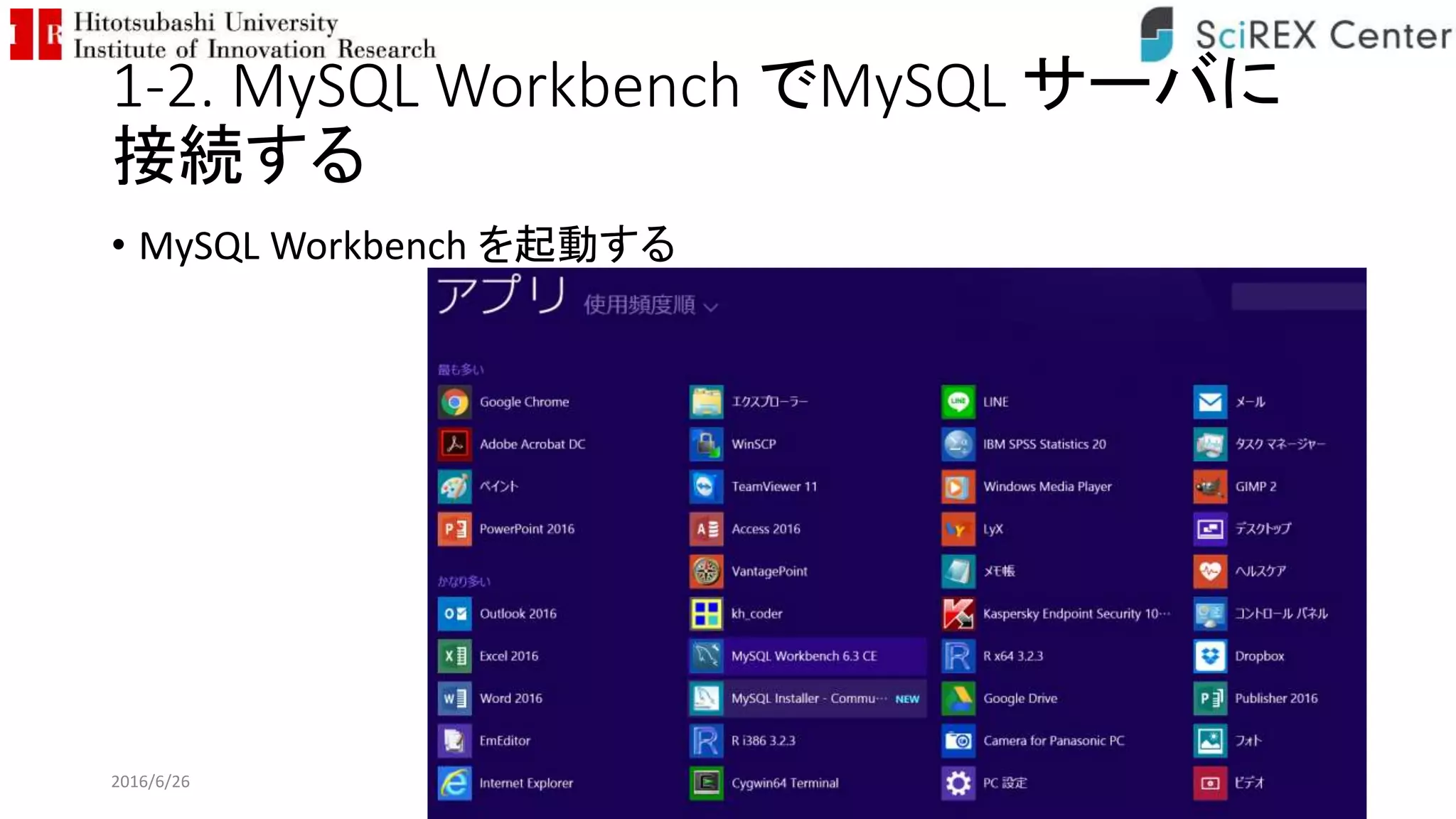This screenshot has height=819, width=1456.
Task: Launch the kh_coder icon
Action: [706, 614]
